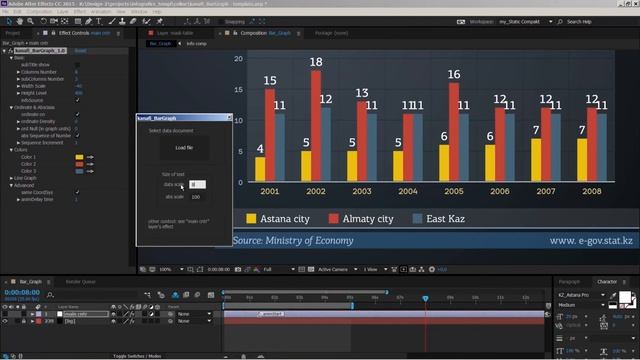Click the Show Channel color icon in viewer

pyautogui.click(x=256, y=269)
